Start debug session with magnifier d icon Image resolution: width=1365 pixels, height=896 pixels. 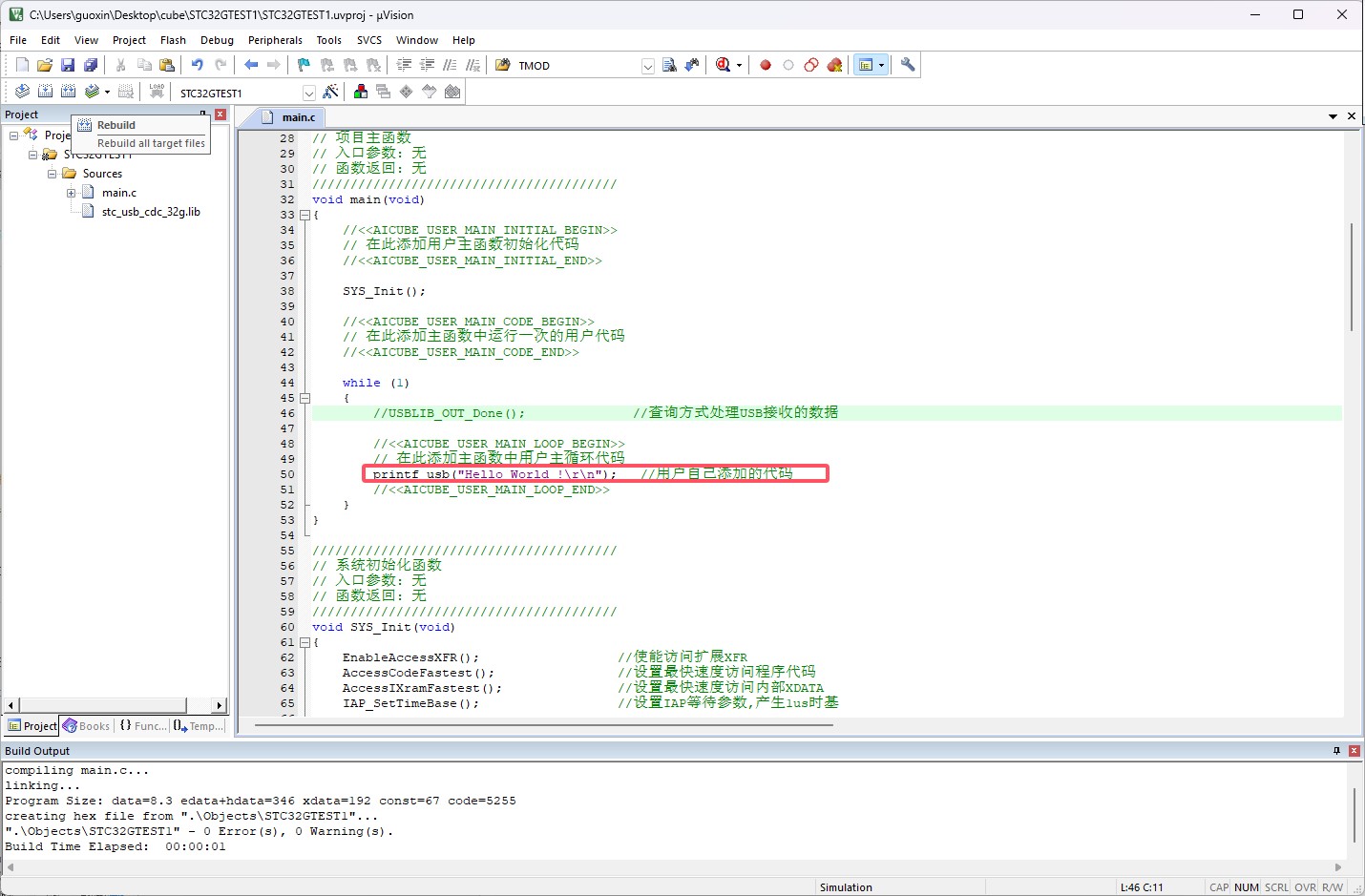tap(723, 65)
